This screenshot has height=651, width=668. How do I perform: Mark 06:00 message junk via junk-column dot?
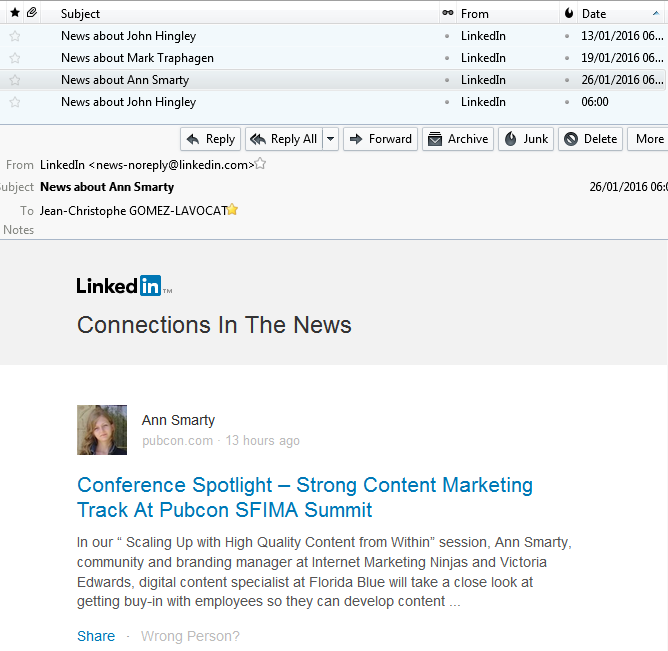tap(567, 102)
